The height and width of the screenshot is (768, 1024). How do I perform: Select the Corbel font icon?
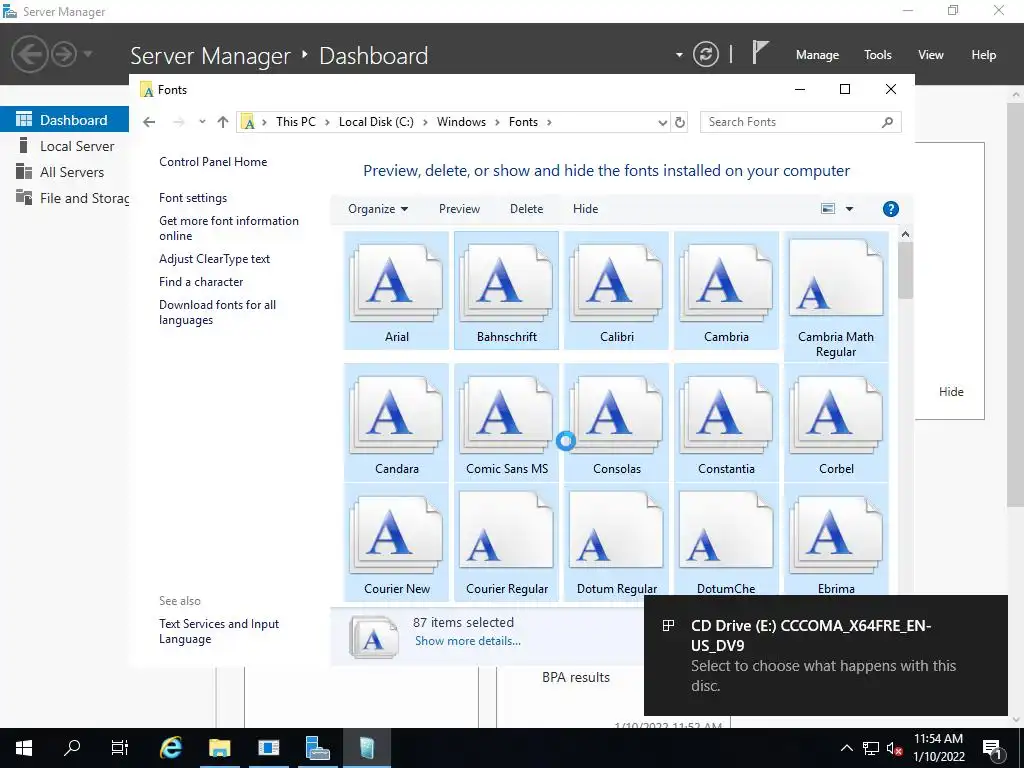pyautogui.click(x=836, y=423)
